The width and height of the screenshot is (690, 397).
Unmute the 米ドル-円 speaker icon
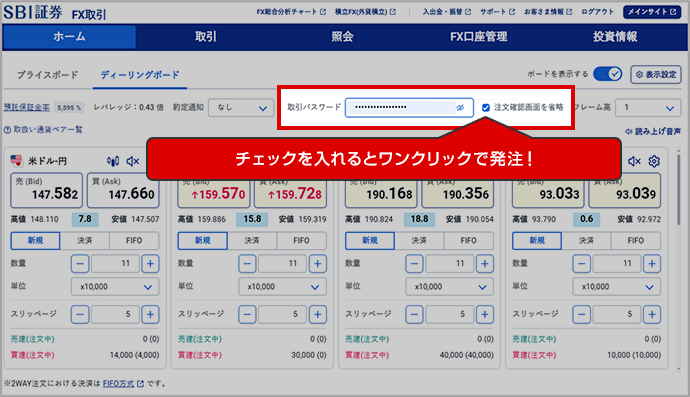[132, 161]
